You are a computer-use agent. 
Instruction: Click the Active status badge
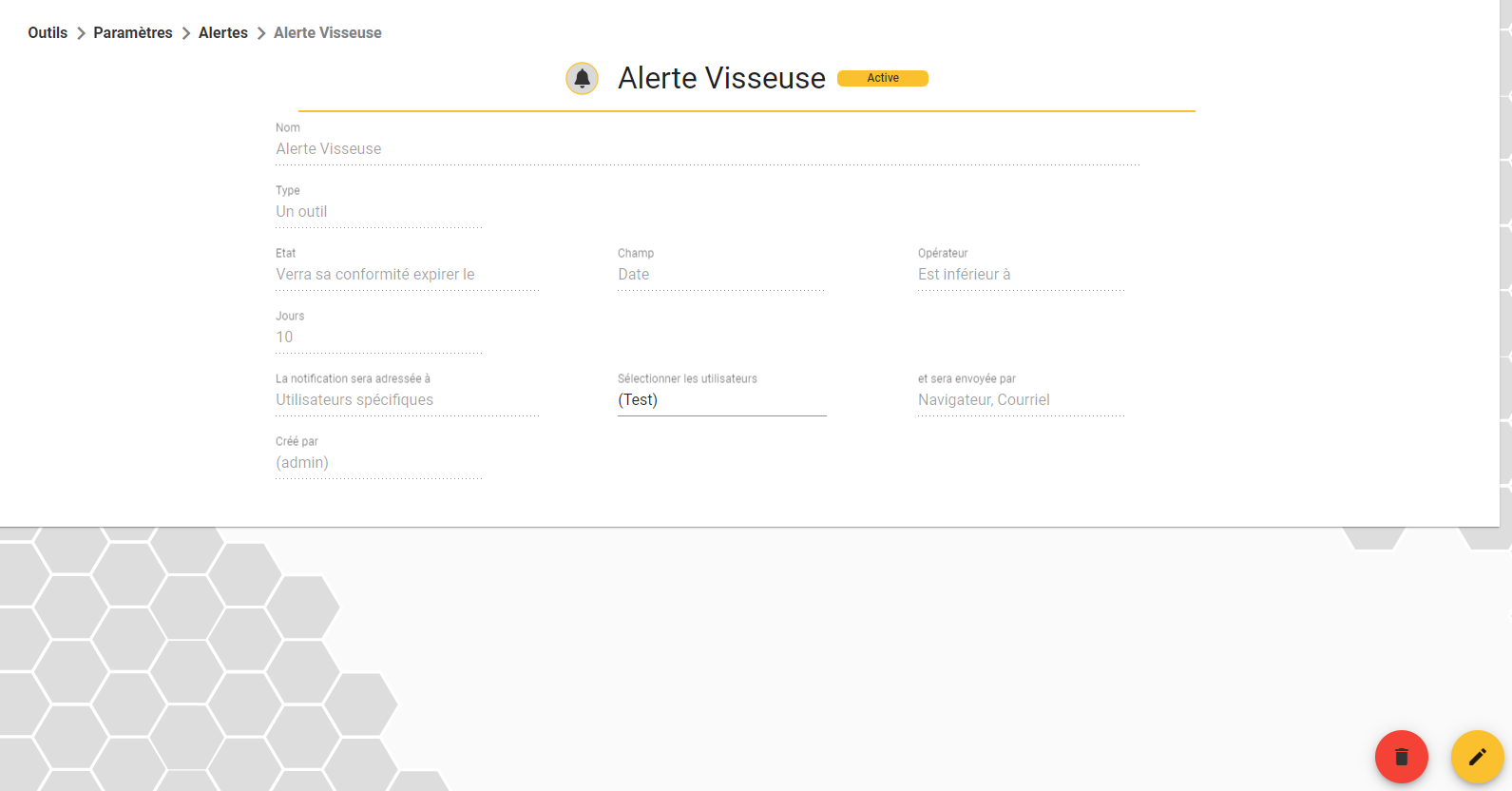coord(883,78)
